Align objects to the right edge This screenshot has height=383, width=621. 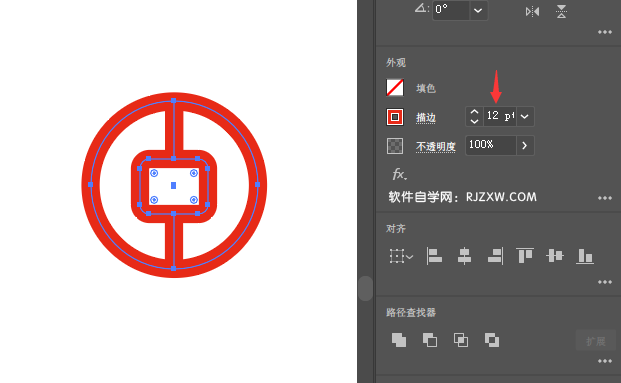click(x=495, y=256)
